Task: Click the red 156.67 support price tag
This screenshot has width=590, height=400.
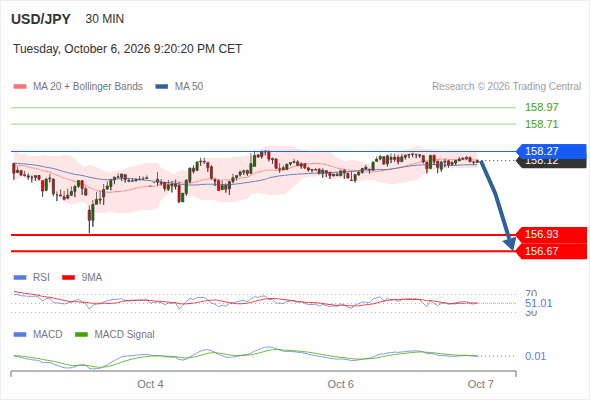Action: [x=551, y=251]
